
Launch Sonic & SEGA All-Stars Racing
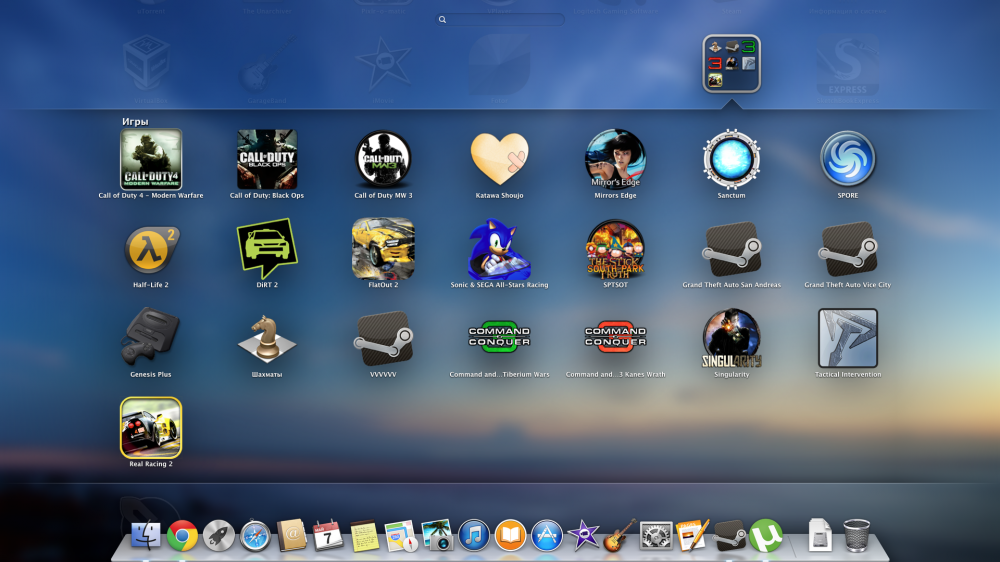click(499, 249)
